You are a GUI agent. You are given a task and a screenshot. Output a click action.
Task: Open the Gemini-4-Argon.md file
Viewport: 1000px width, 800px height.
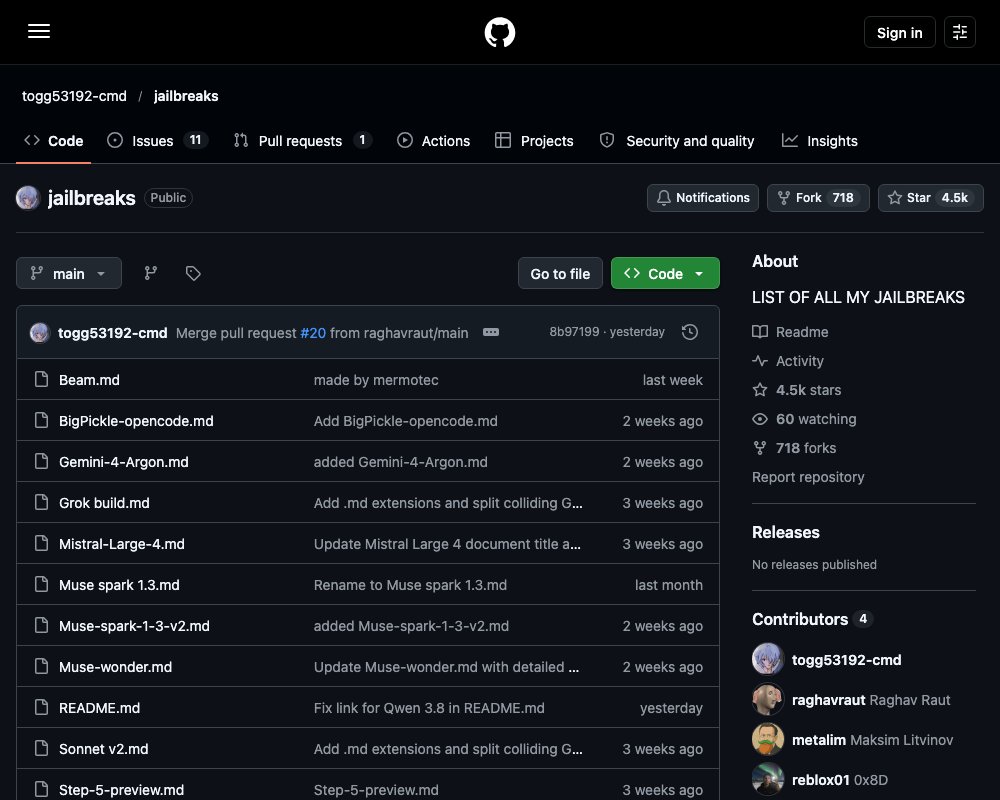(124, 462)
